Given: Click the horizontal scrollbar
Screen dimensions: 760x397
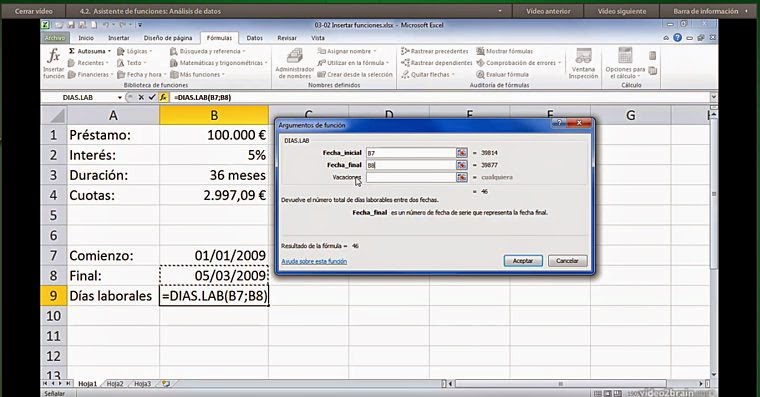Looking at the screenshot, I should (560, 383).
